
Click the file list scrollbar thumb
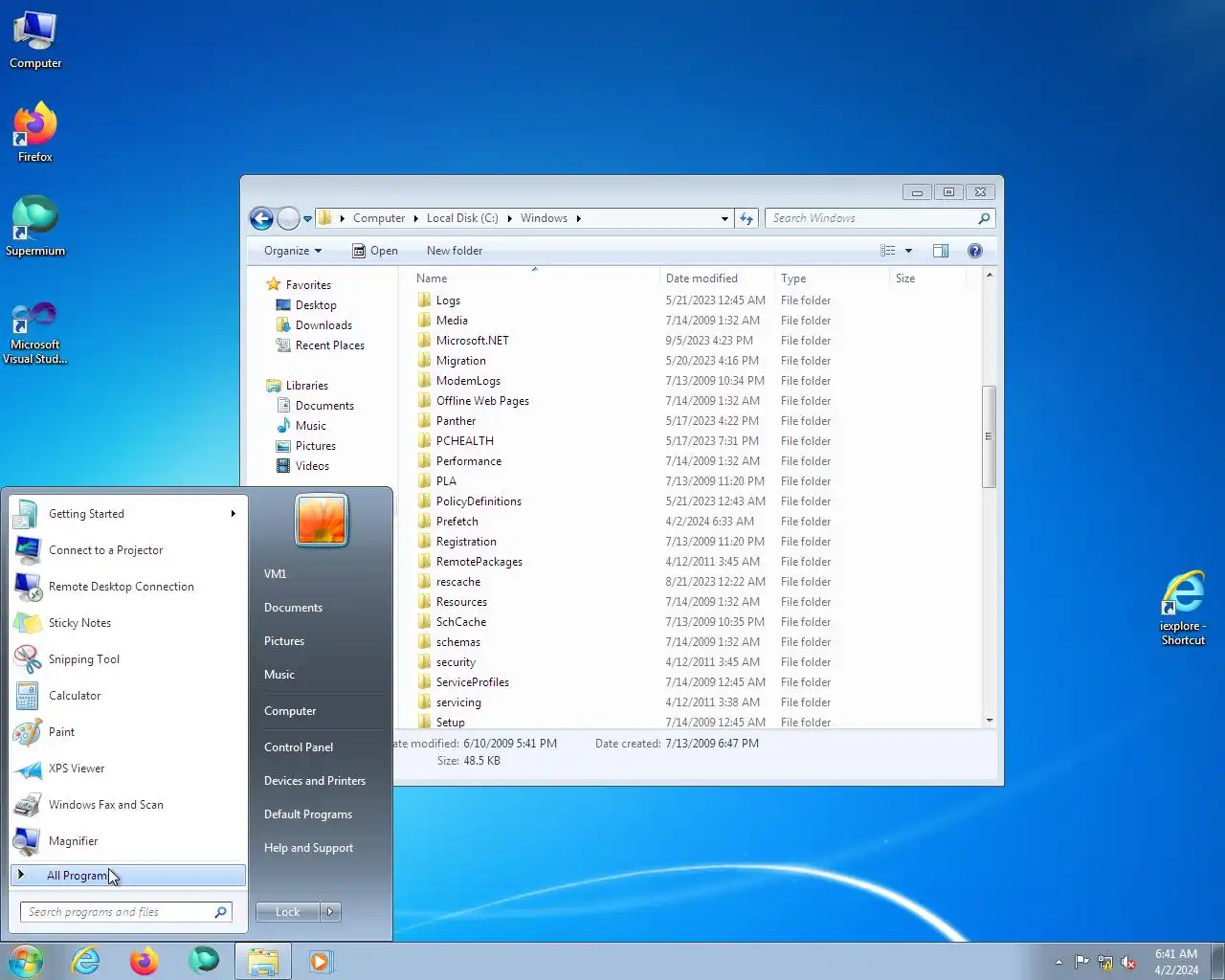tap(990, 436)
